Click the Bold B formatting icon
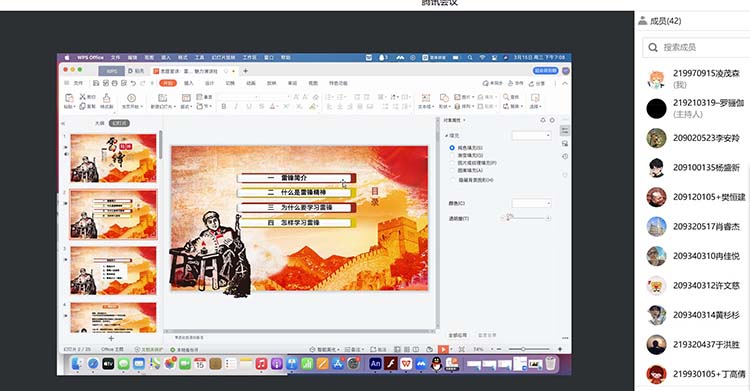Screen dimensions: 750x391 223,106
